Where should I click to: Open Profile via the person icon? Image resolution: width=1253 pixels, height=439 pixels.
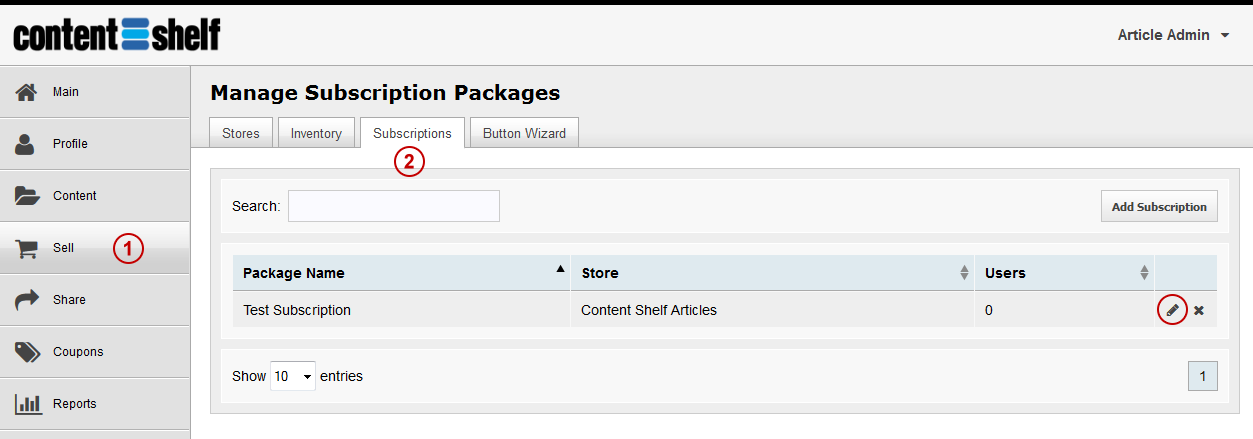(x=26, y=144)
